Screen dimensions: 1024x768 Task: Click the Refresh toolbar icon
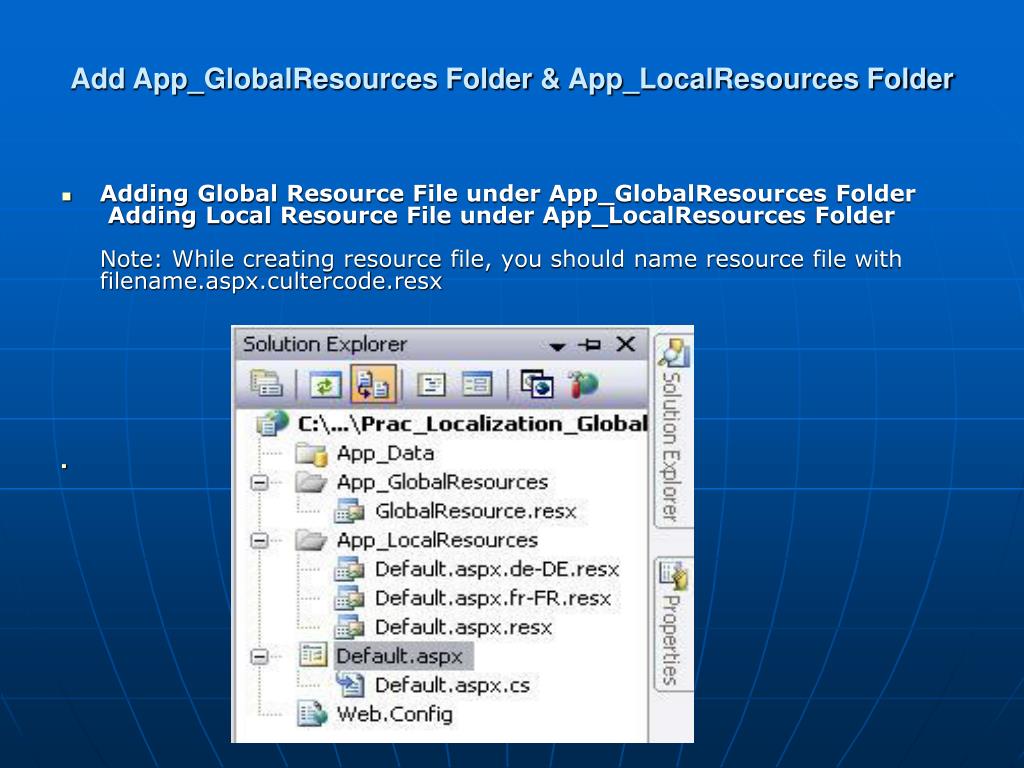[325, 384]
